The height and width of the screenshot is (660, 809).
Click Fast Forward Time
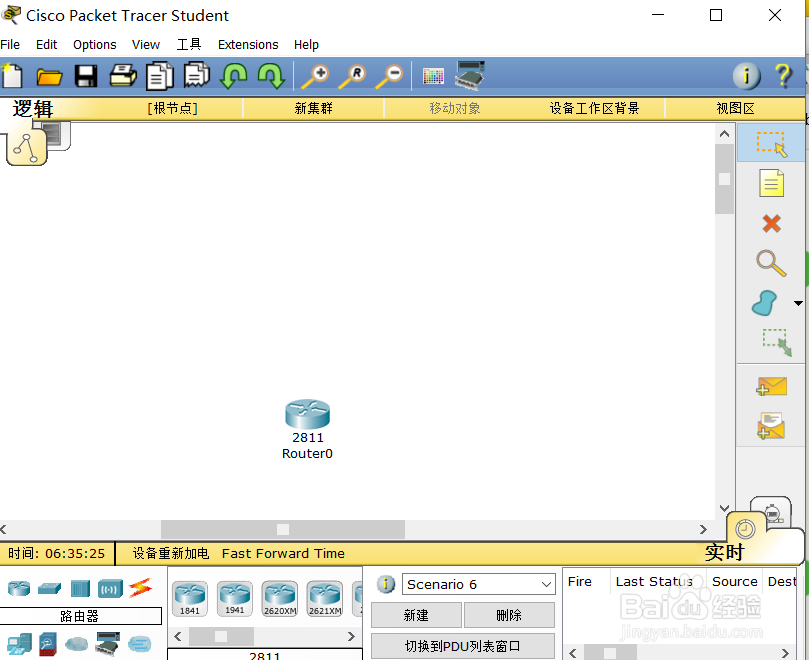[283, 553]
